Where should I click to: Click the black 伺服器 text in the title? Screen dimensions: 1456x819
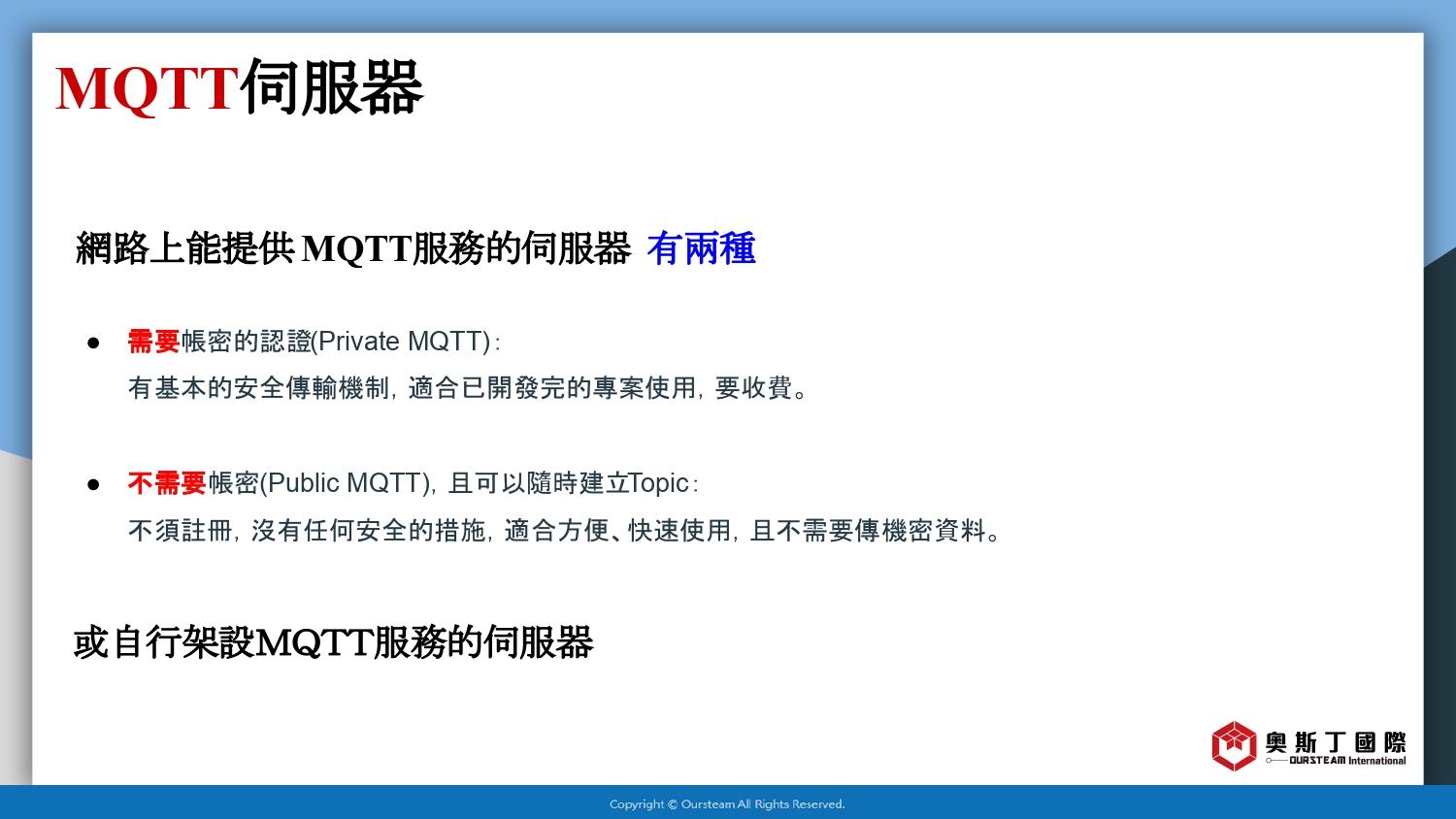[331, 88]
